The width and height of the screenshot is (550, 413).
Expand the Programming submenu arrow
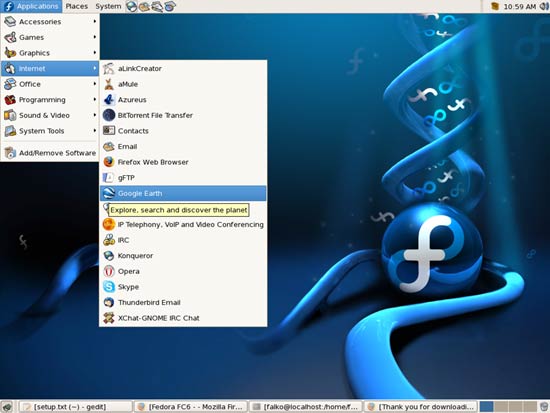tap(95, 99)
